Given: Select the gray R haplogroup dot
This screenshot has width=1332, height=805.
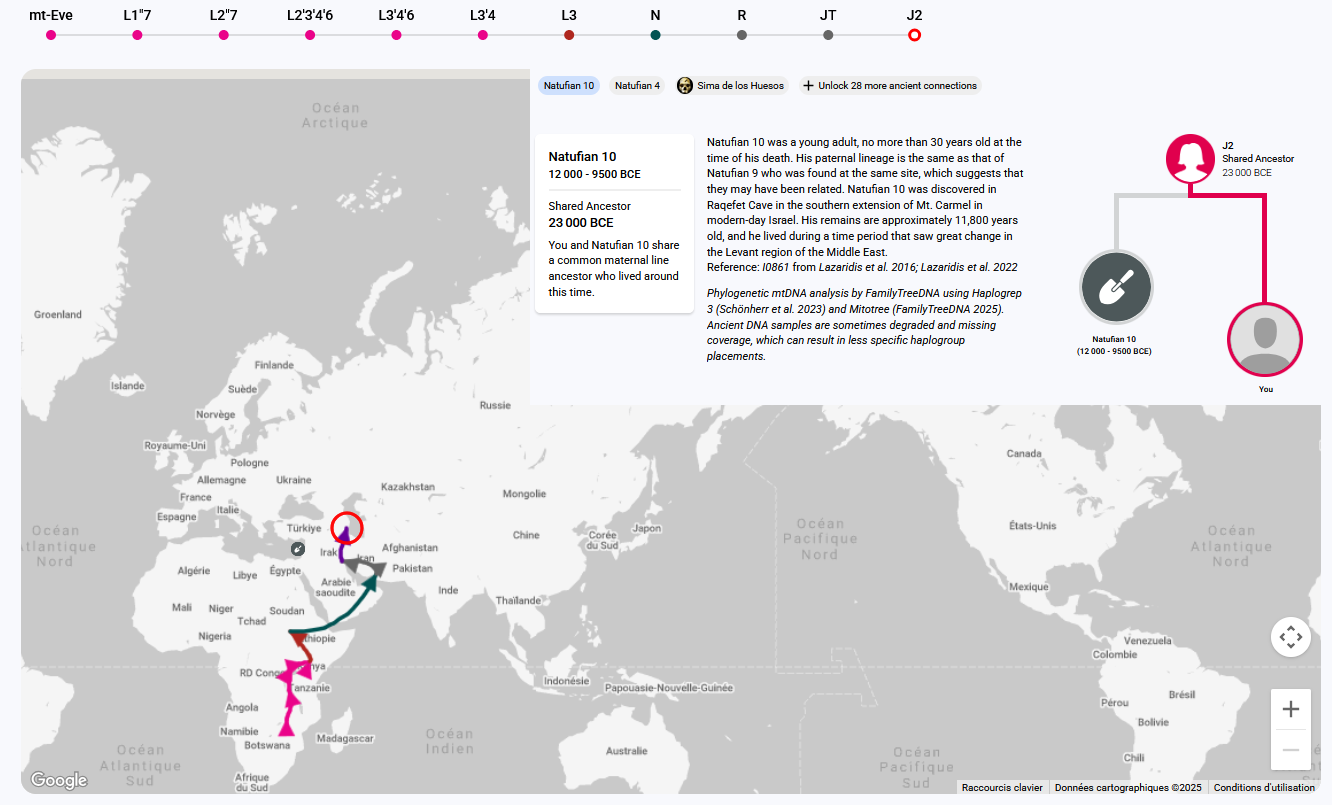Looking at the screenshot, I should (x=742, y=35).
